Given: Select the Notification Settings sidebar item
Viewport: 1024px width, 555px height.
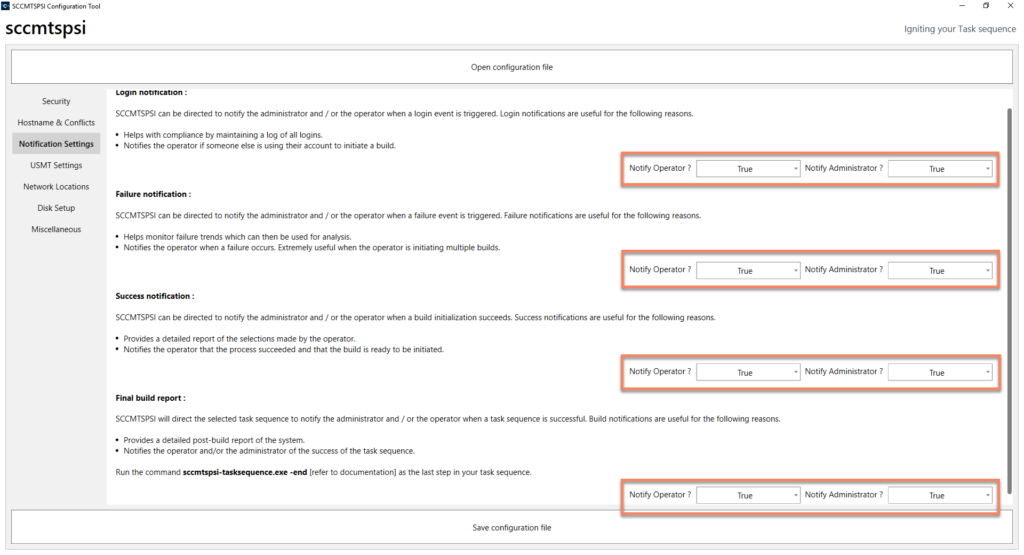Looking at the screenshot, I should click(x=56, y=144).
